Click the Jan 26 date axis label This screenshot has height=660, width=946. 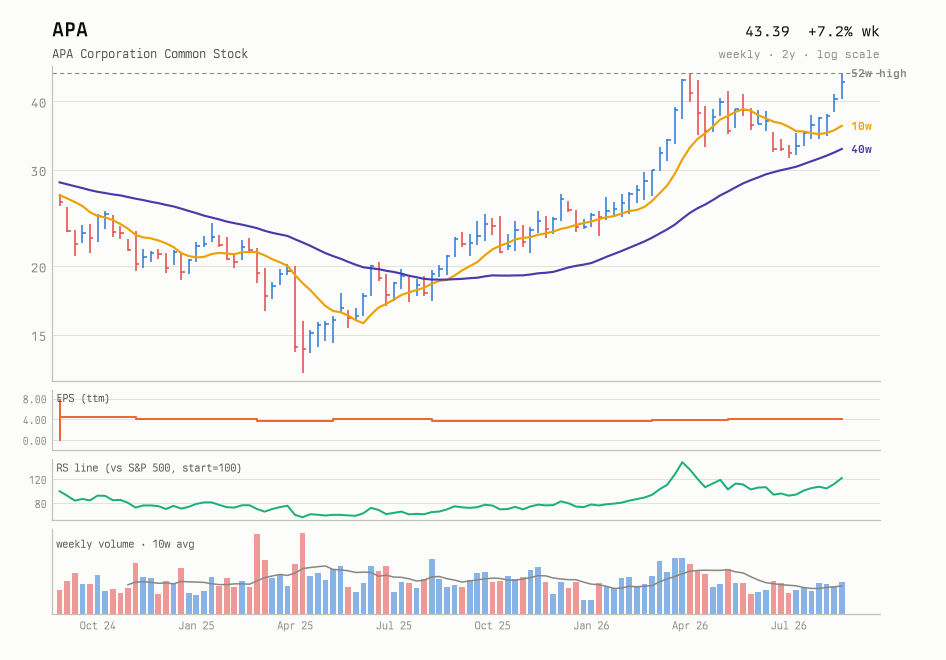click(x=591, y=626)
